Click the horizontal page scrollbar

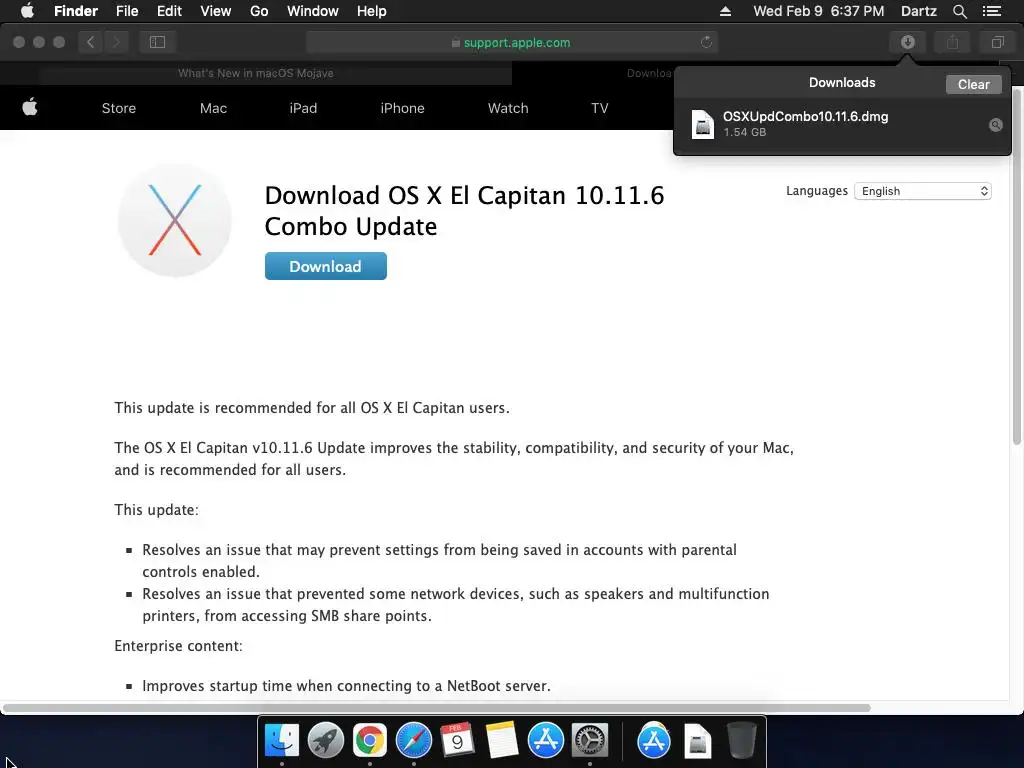(x=437, y=708)
